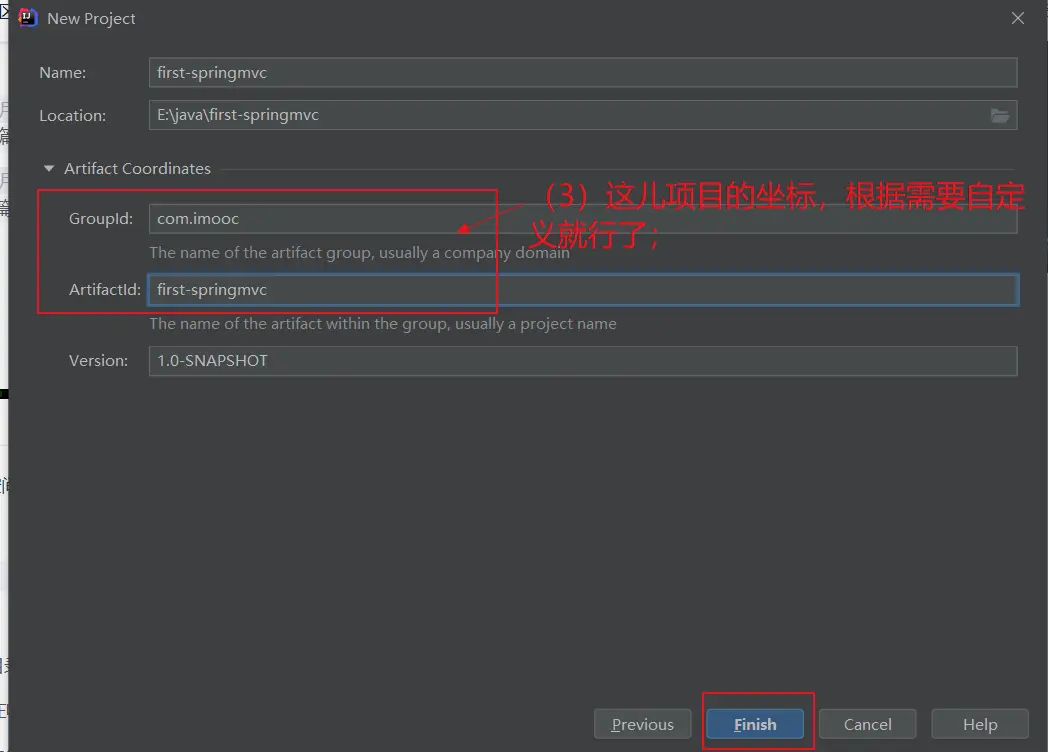Image resolution: width=1048 pixels, height=752 pixels.
Task: Click the Name input field
Action: point(583,72)
